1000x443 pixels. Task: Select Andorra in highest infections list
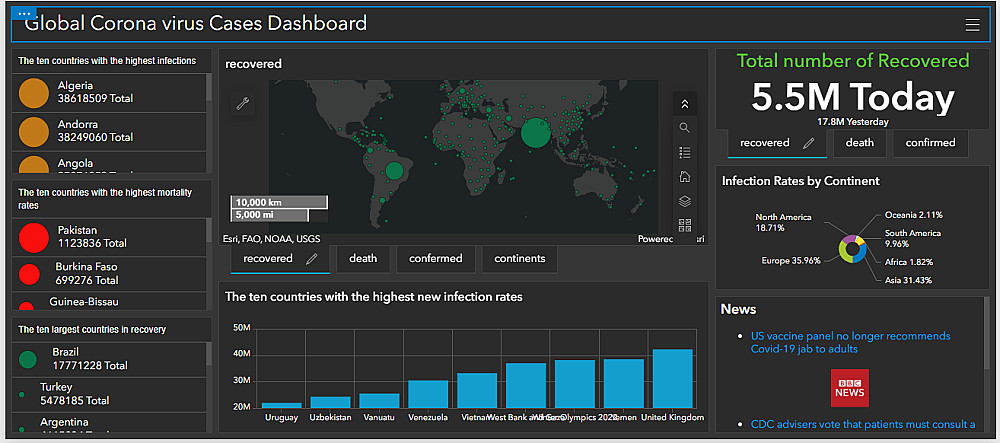pos(108,131)
